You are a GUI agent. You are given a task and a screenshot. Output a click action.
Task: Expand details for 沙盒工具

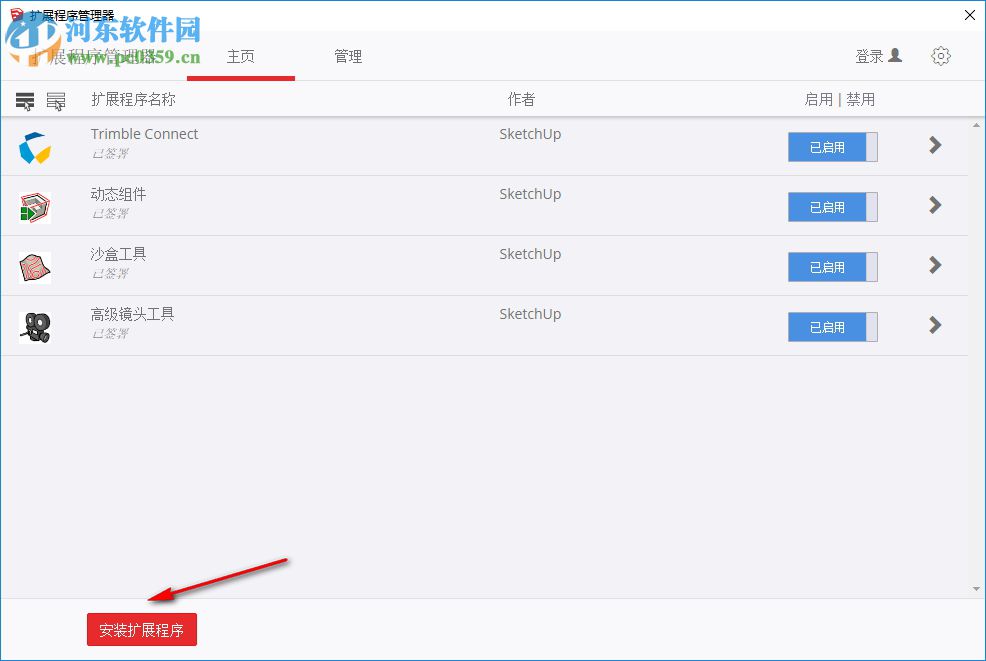(934, 266)
